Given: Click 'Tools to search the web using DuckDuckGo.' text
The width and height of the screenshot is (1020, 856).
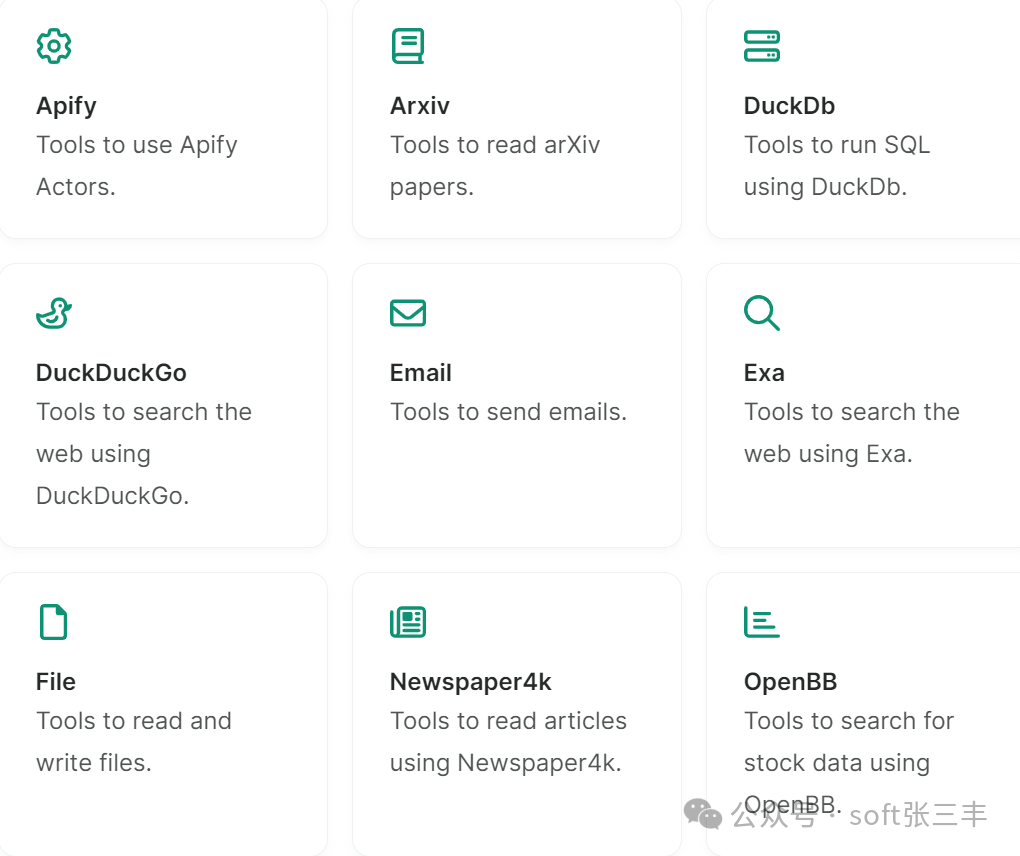Looking at the screenshot, I should (144, 453).
